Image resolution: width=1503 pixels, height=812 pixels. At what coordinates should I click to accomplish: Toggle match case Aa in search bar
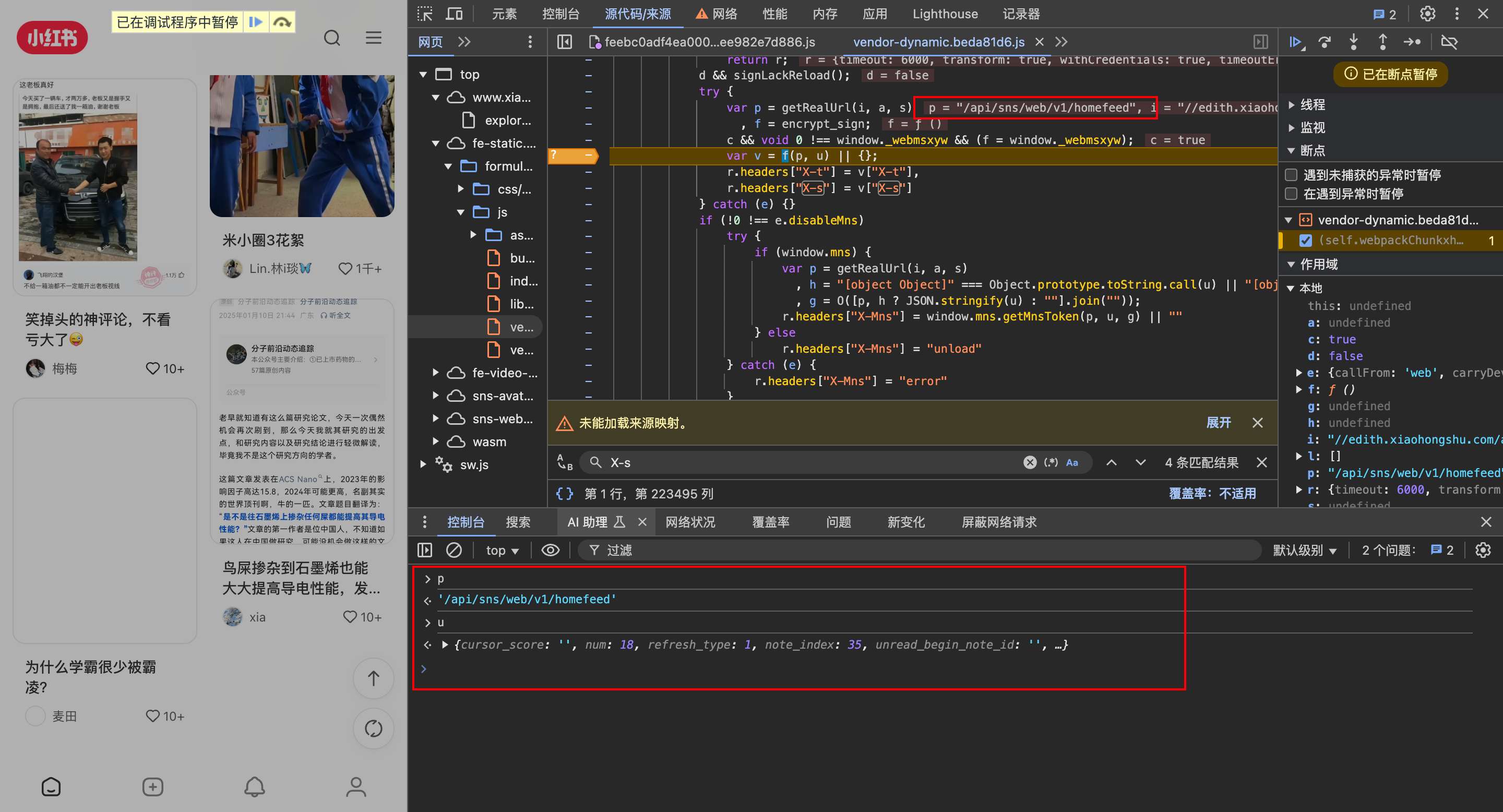pyautogui.click(x=1072, y=462)
